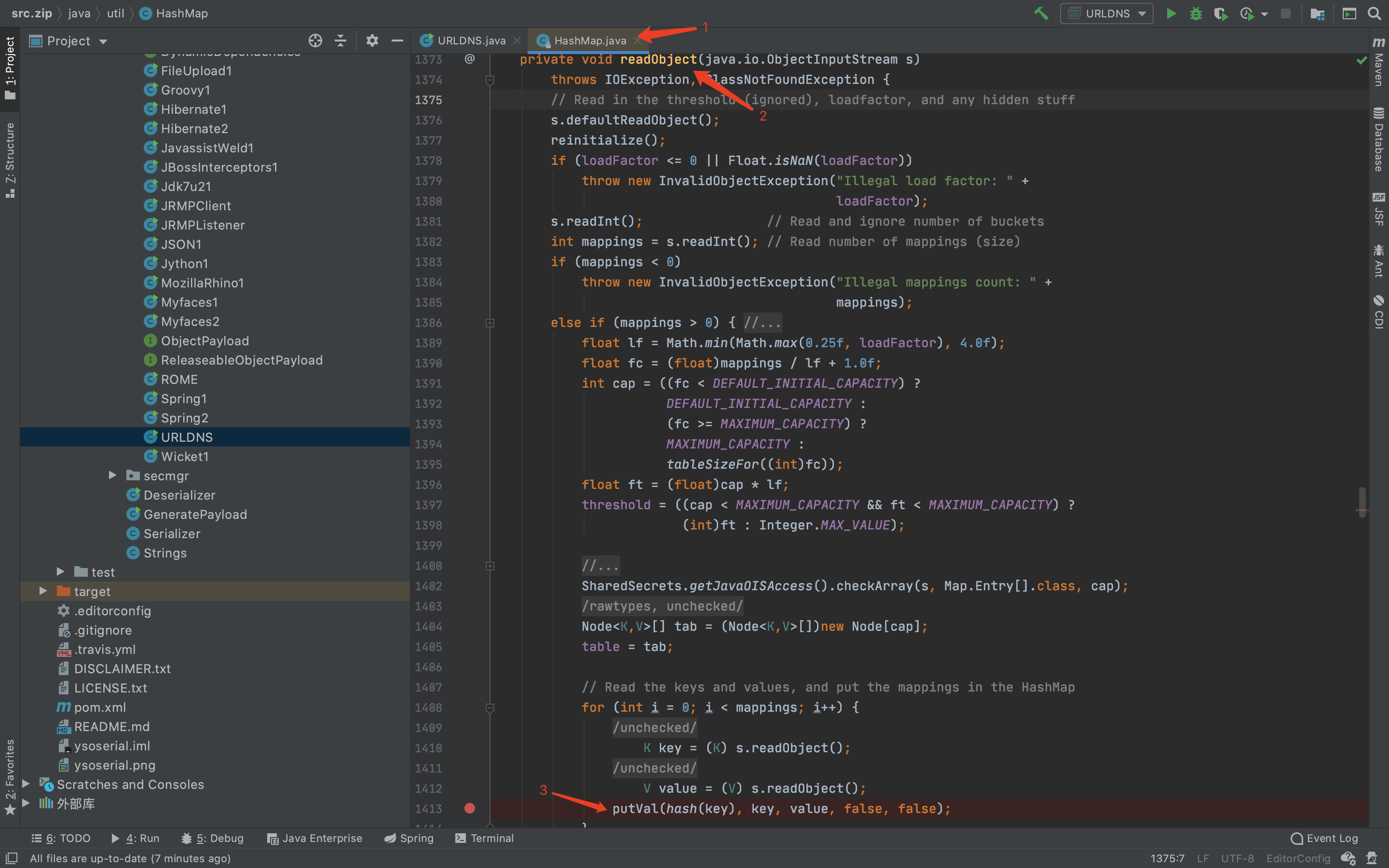Open the Structure side panel
Screen dimensions: 1389x868
point(10,160)
